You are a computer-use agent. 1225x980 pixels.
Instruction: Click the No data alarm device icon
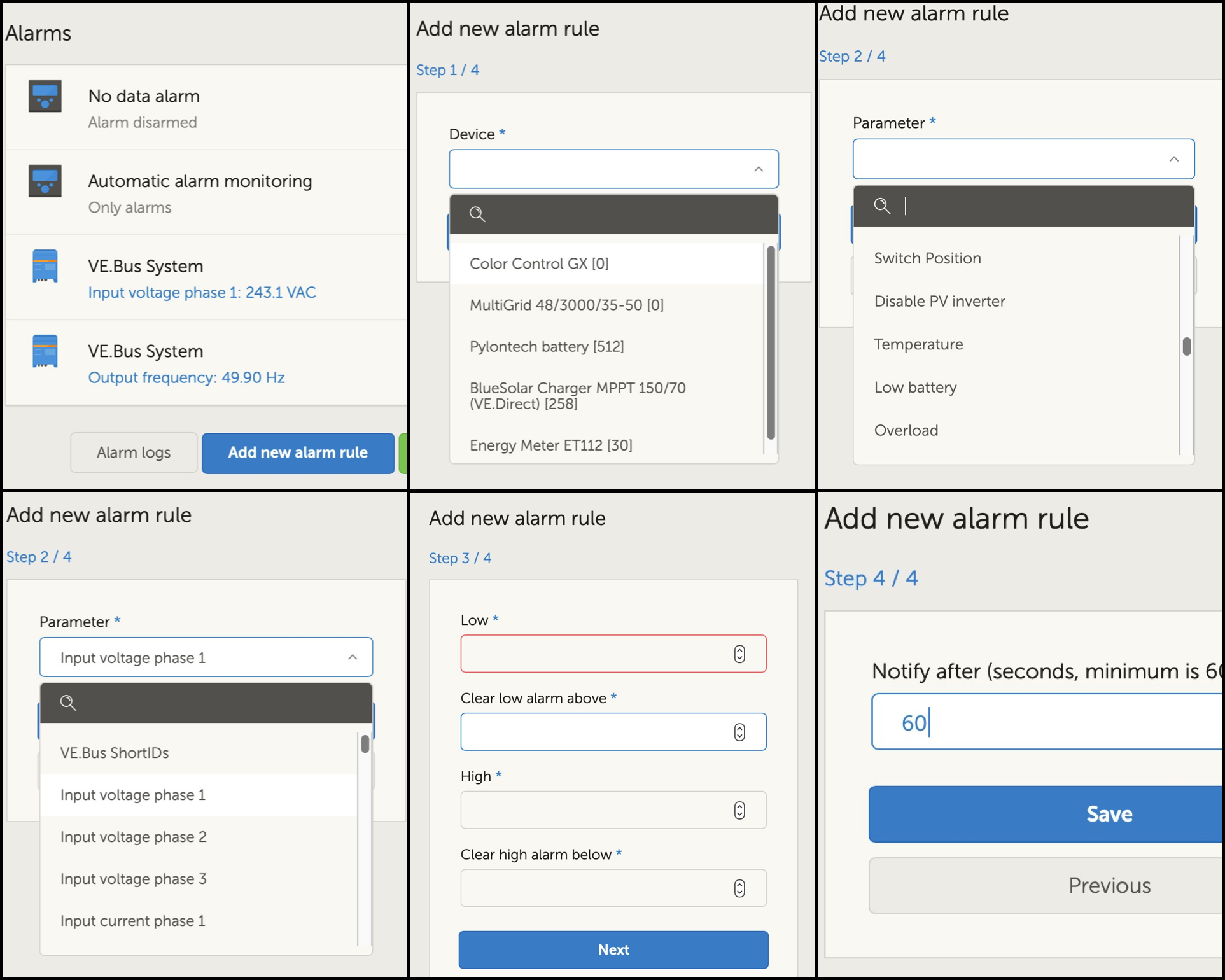[45, 96]
